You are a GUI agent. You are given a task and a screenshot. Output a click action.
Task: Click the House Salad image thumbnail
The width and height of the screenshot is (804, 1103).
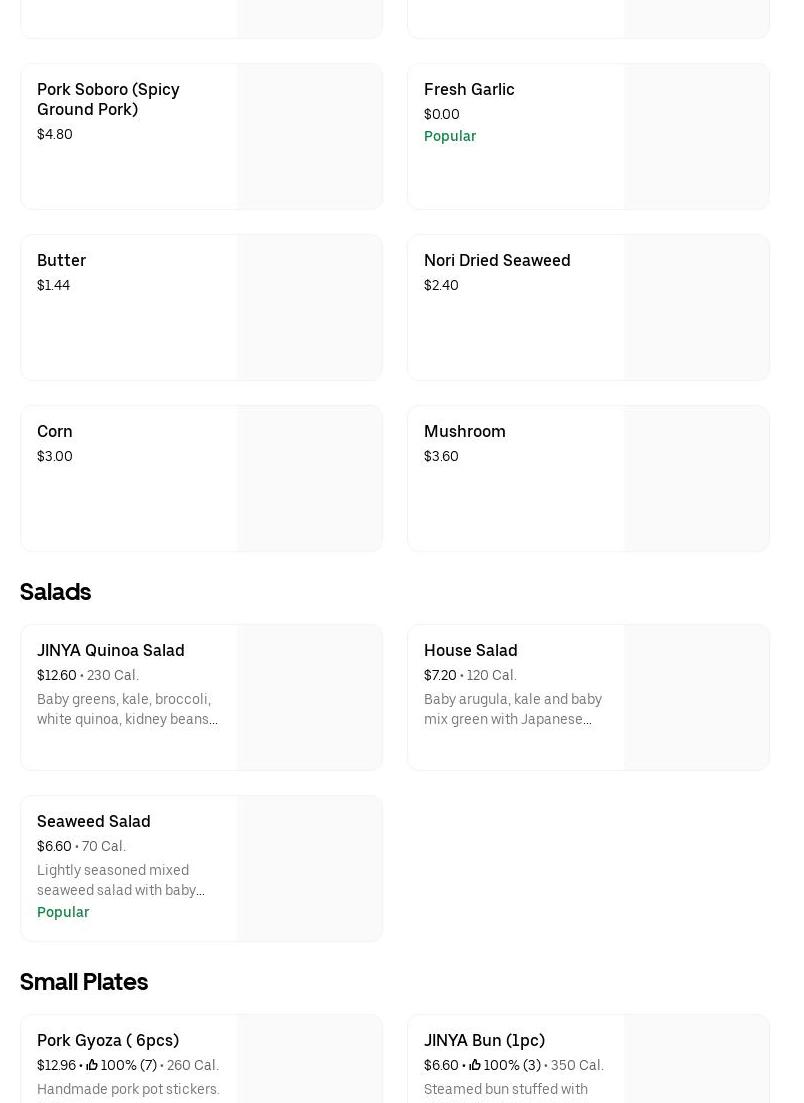point(697,697)
